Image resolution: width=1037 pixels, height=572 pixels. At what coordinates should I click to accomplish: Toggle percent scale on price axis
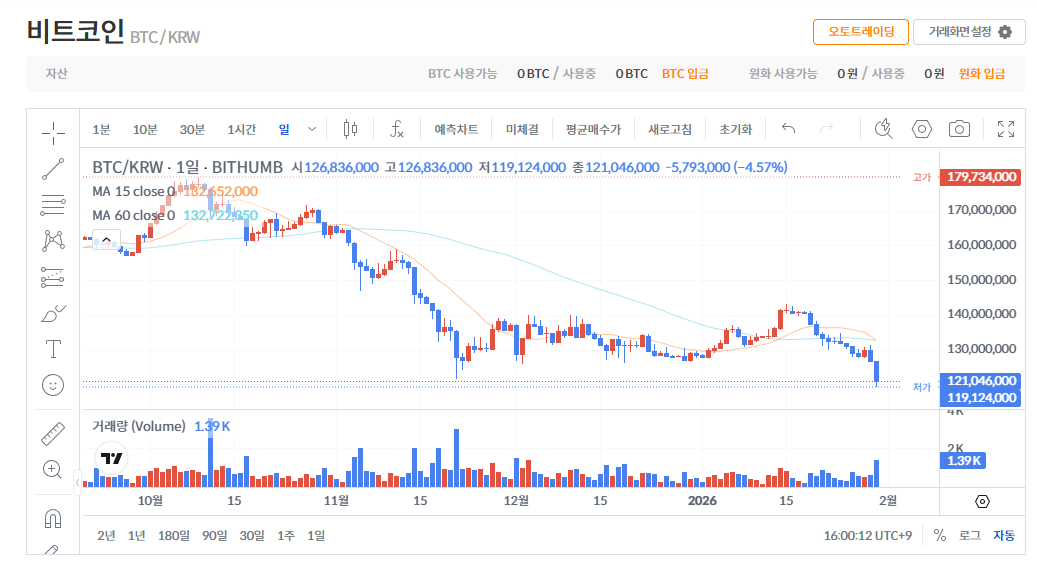pos(939,535)
